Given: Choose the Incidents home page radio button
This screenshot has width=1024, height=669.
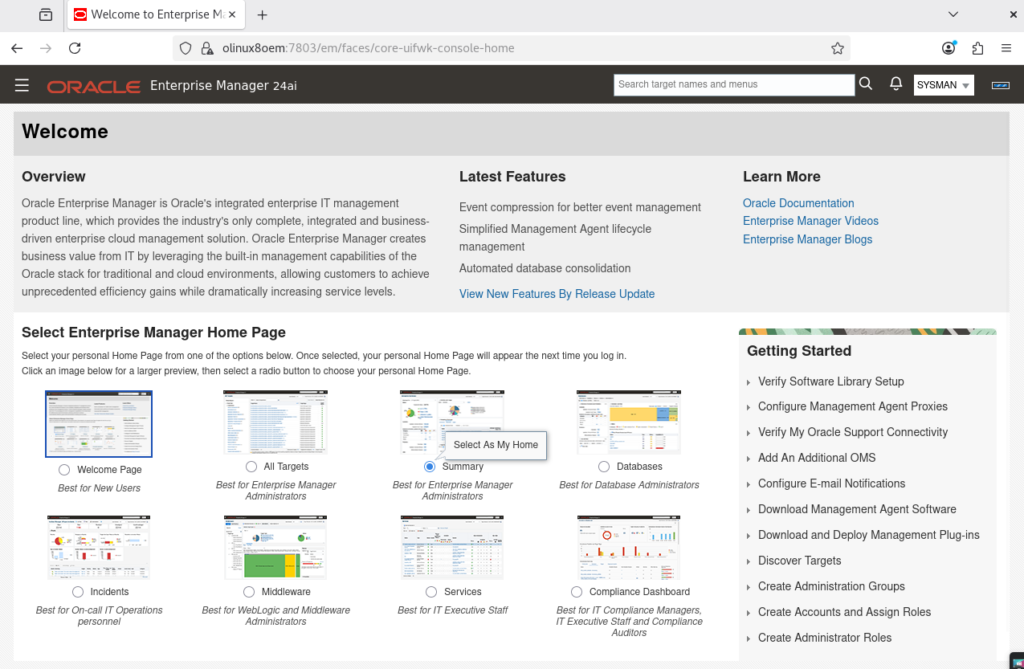Looking at the screenshot, I should [78, 592].
